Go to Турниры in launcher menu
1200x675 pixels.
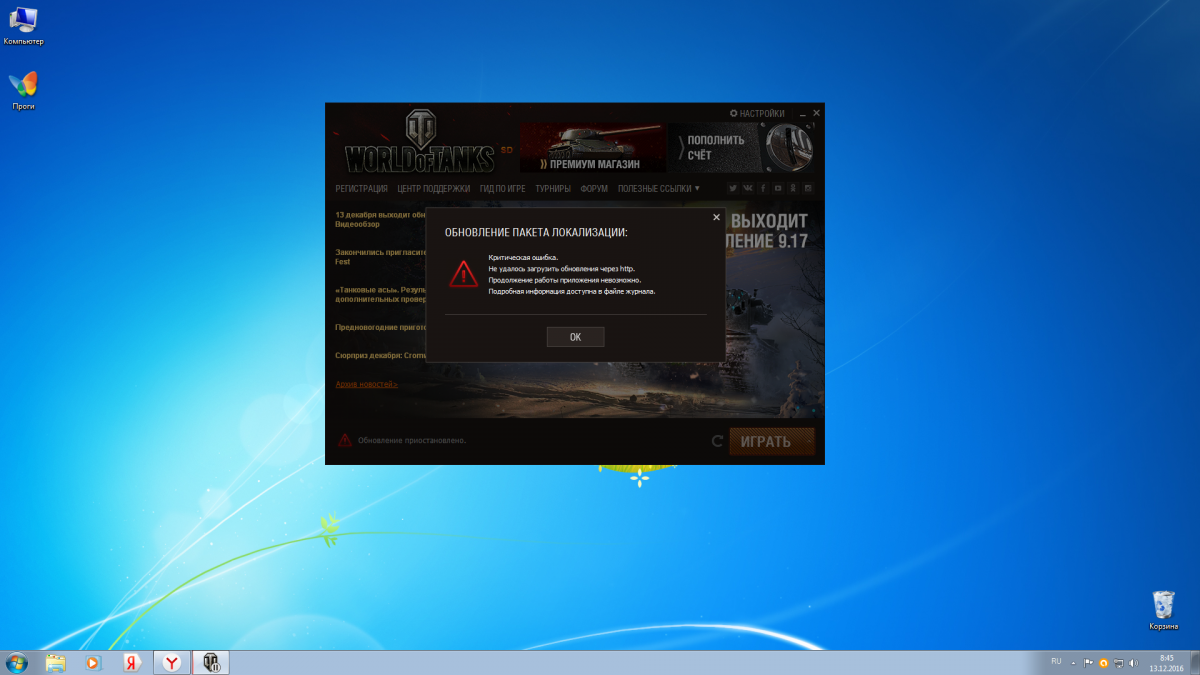tap(553, 188)
